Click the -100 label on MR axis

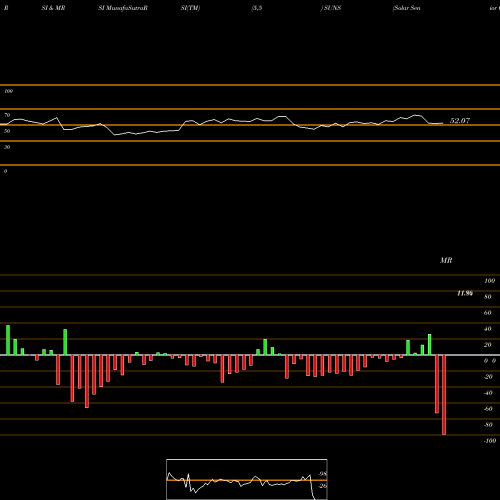(490, 441)
